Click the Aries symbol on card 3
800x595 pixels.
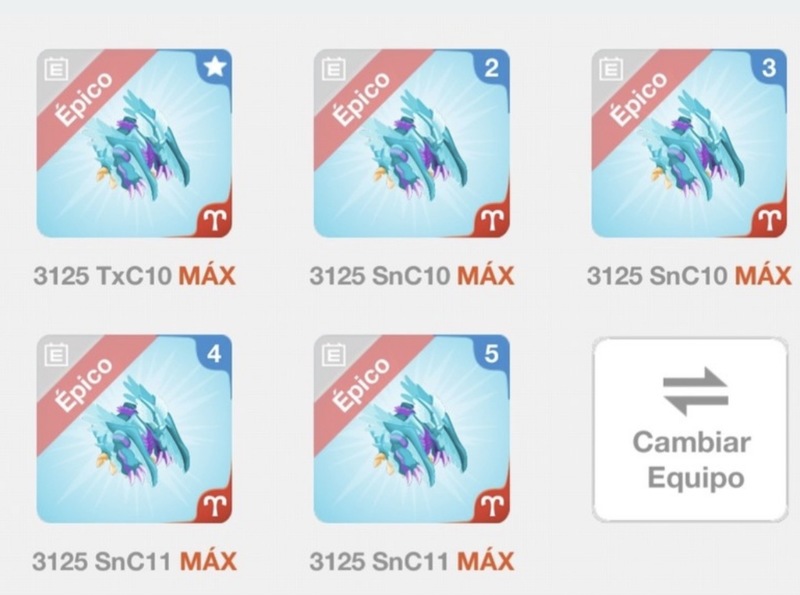pos(769,220)
